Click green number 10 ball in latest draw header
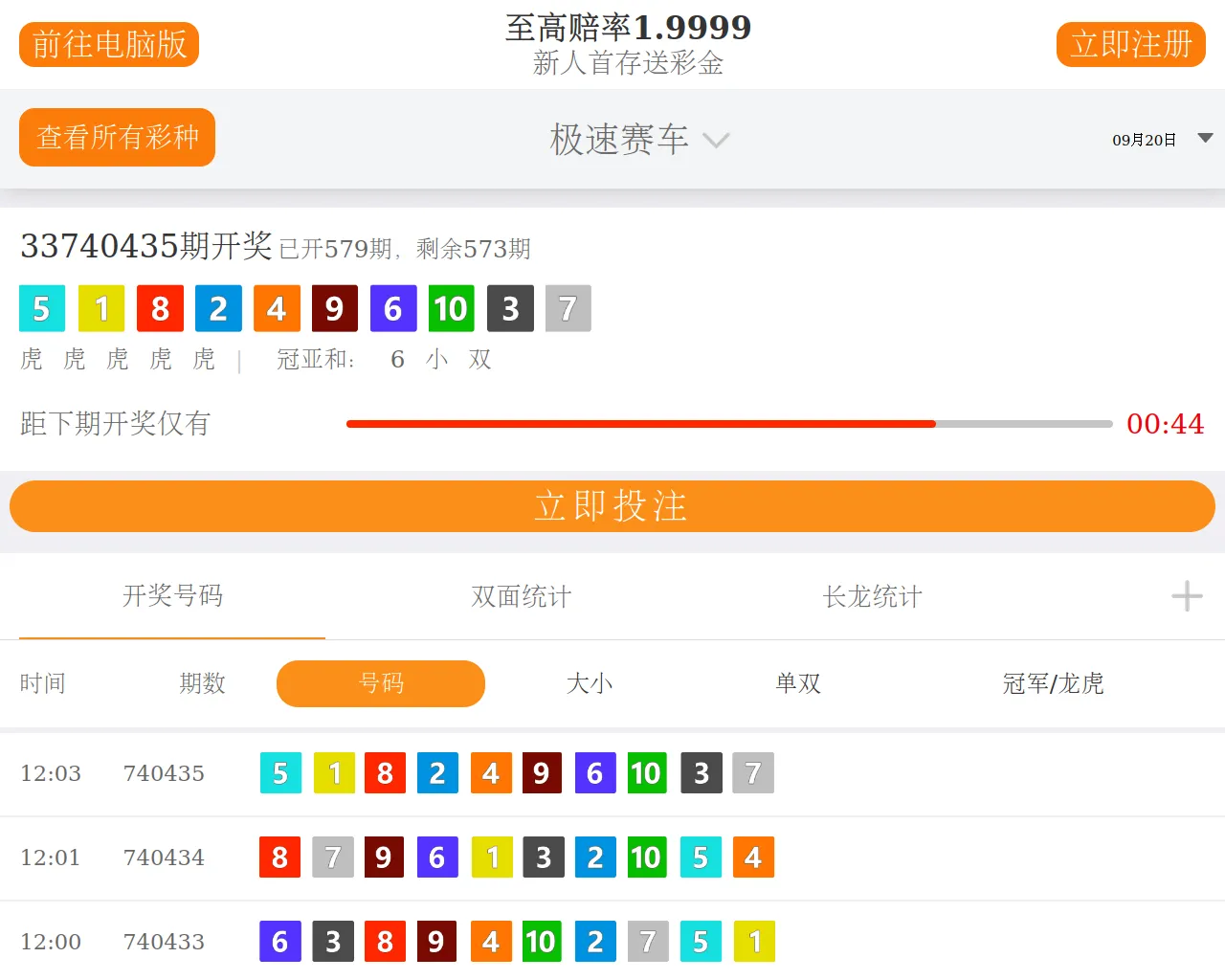1225x980 pixels. click(x=451, y=308)
